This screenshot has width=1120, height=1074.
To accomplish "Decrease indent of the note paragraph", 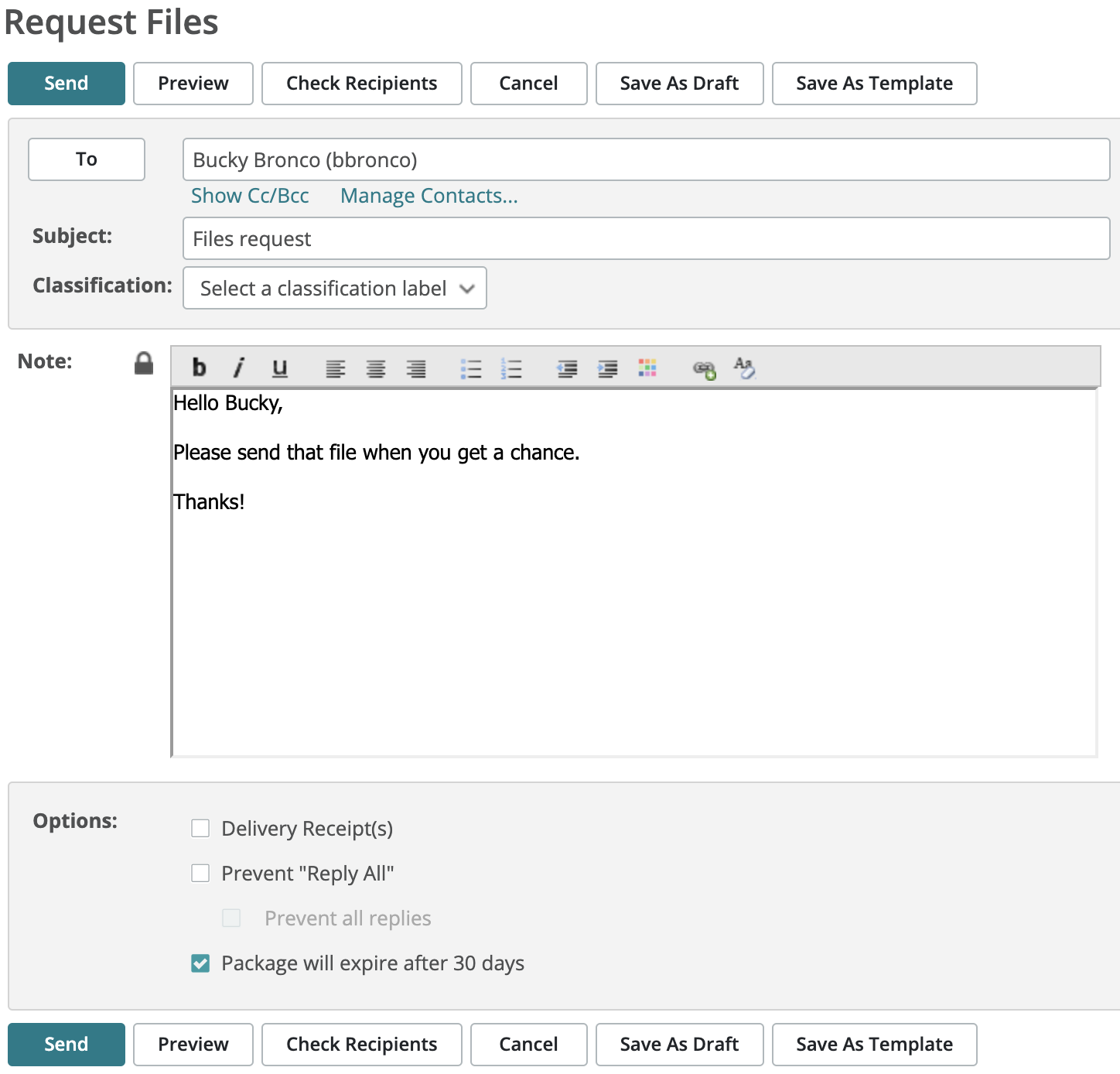I will tap(567, 369).
